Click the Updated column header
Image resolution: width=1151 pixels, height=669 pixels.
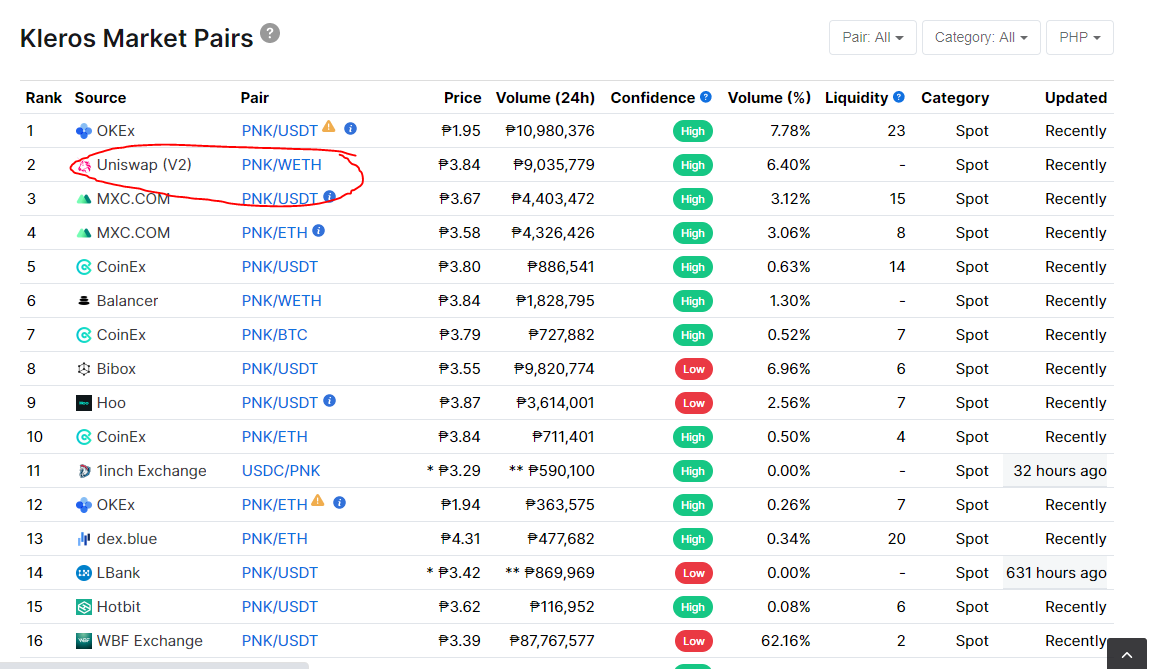point(1076,98)
